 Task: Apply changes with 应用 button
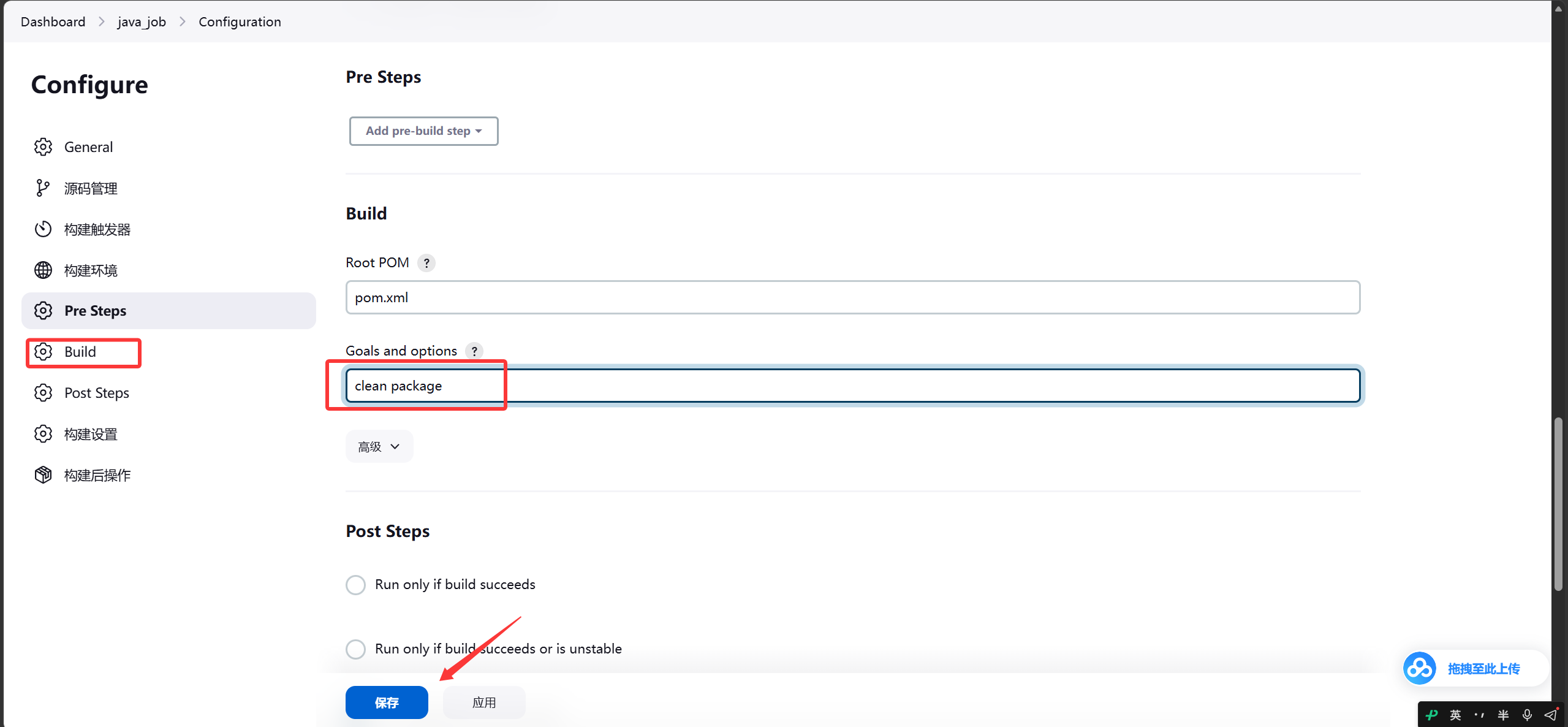click(x=484, y=702)
